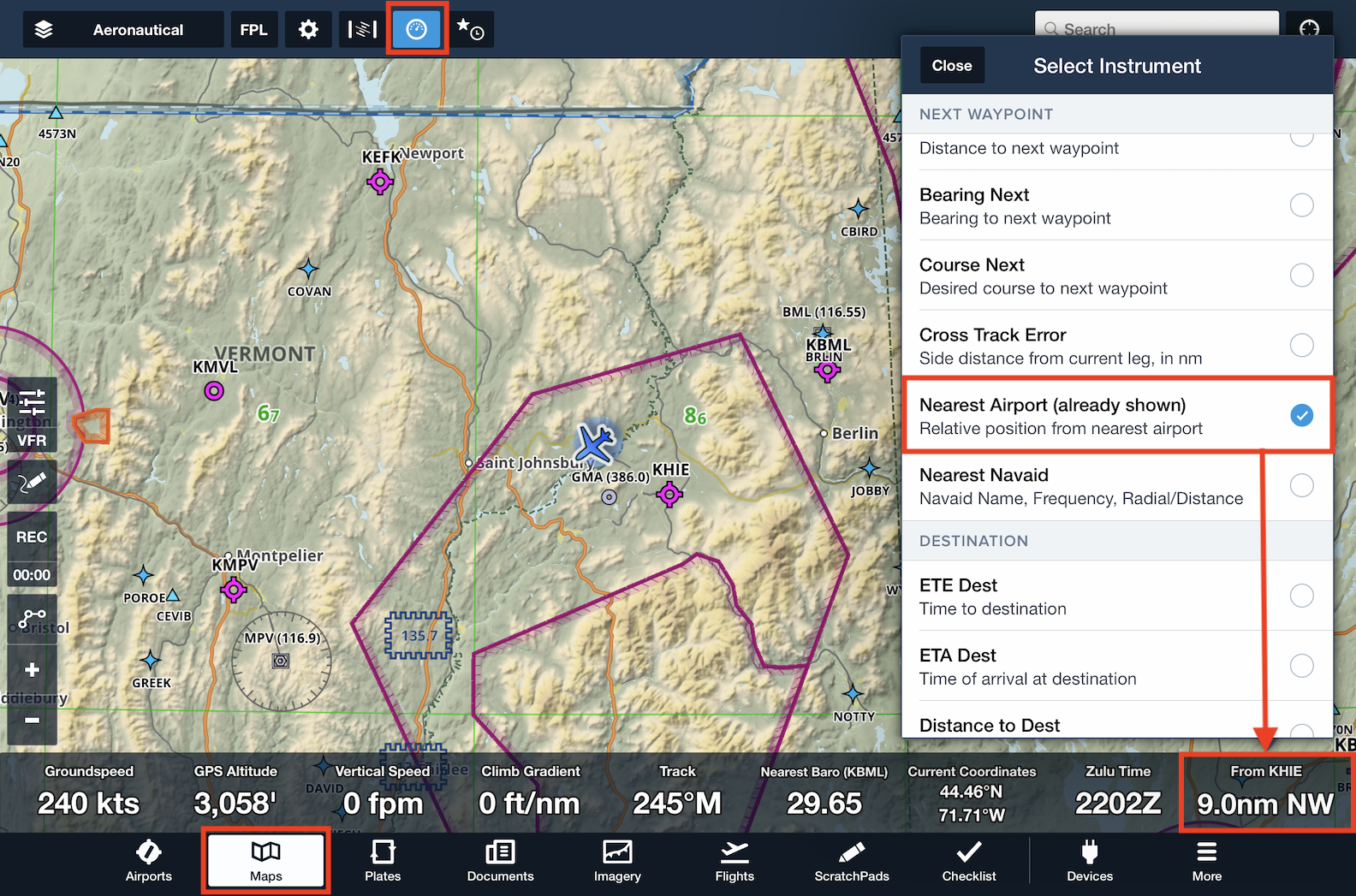1356x896 pixels.
Task: Open the Devices tab
Action: pyautogui.click(x=1090, y=862)
